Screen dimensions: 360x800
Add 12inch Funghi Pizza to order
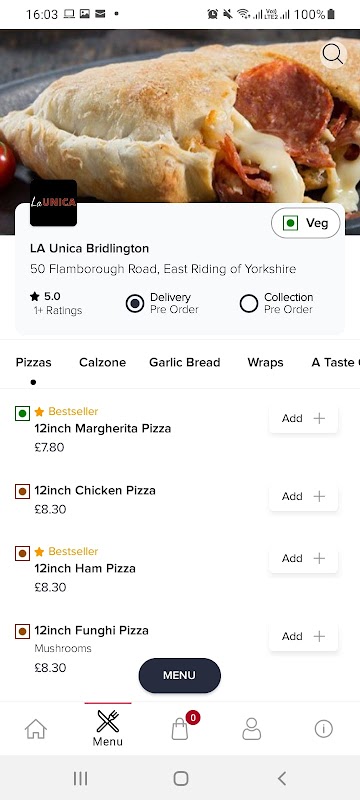pyautogui.click(x=303, y=636)
